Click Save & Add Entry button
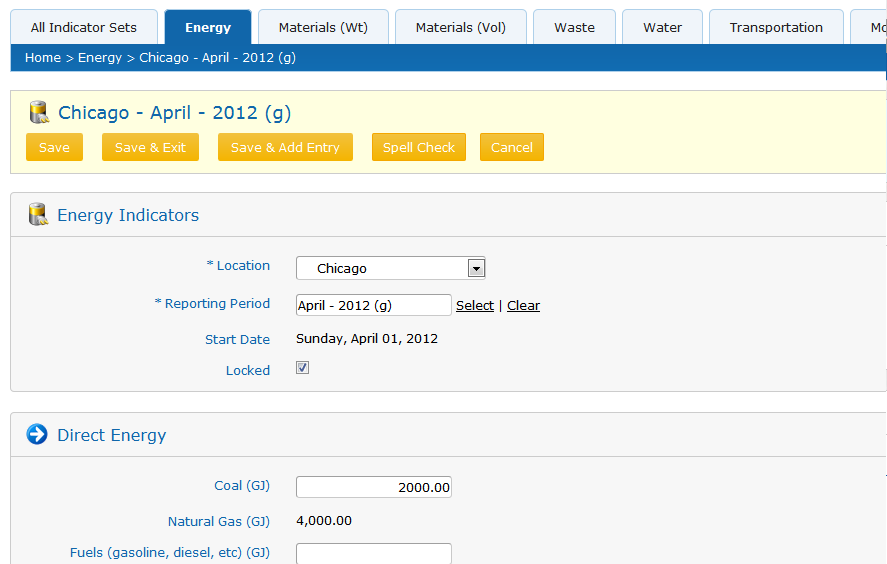 point(285,147)
